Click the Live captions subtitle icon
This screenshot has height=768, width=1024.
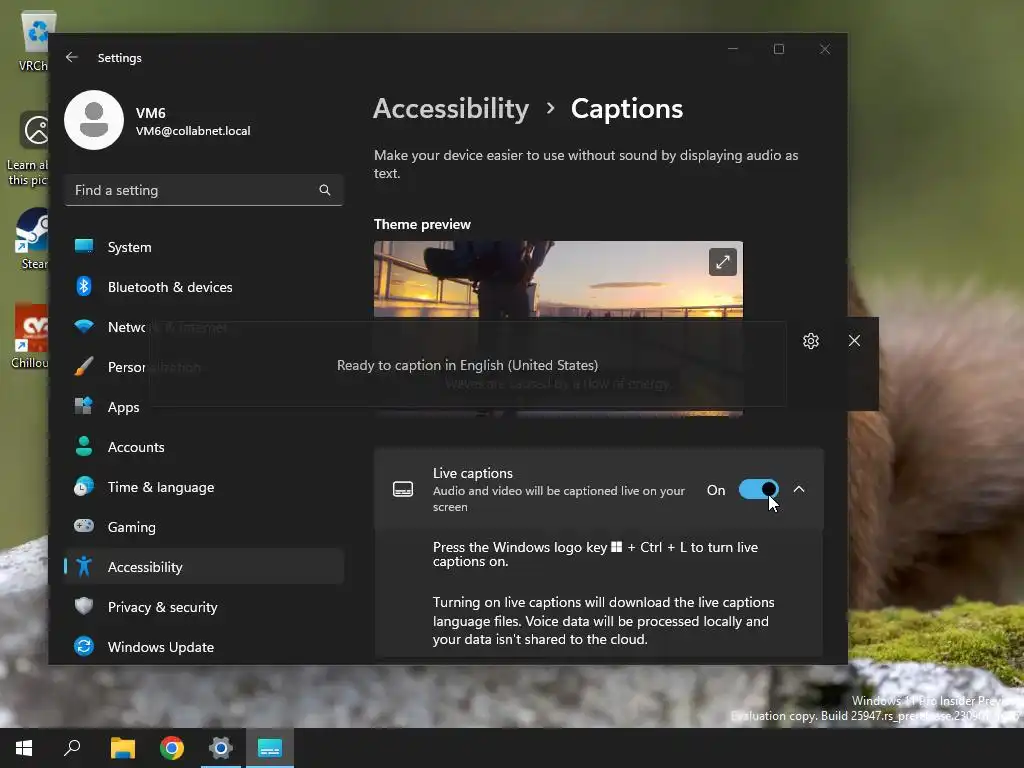tap(403, 489)
